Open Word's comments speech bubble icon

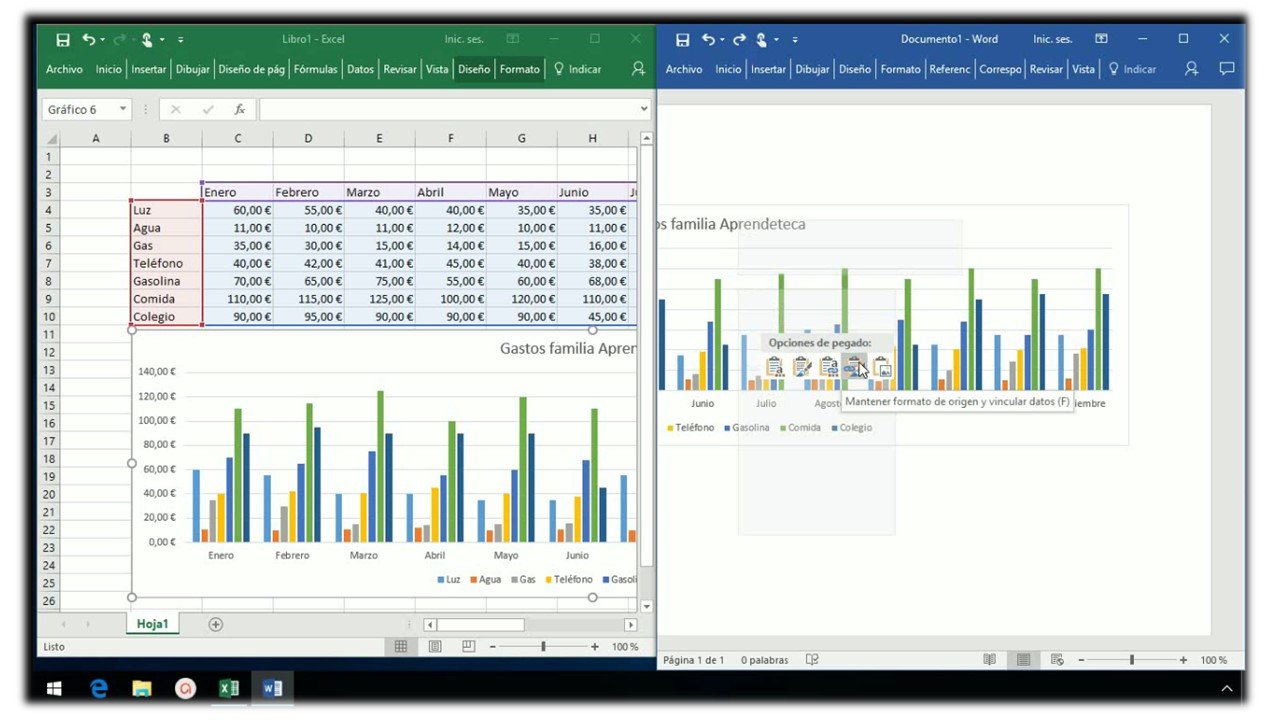pyautogui.click(x=1227, y=69)
